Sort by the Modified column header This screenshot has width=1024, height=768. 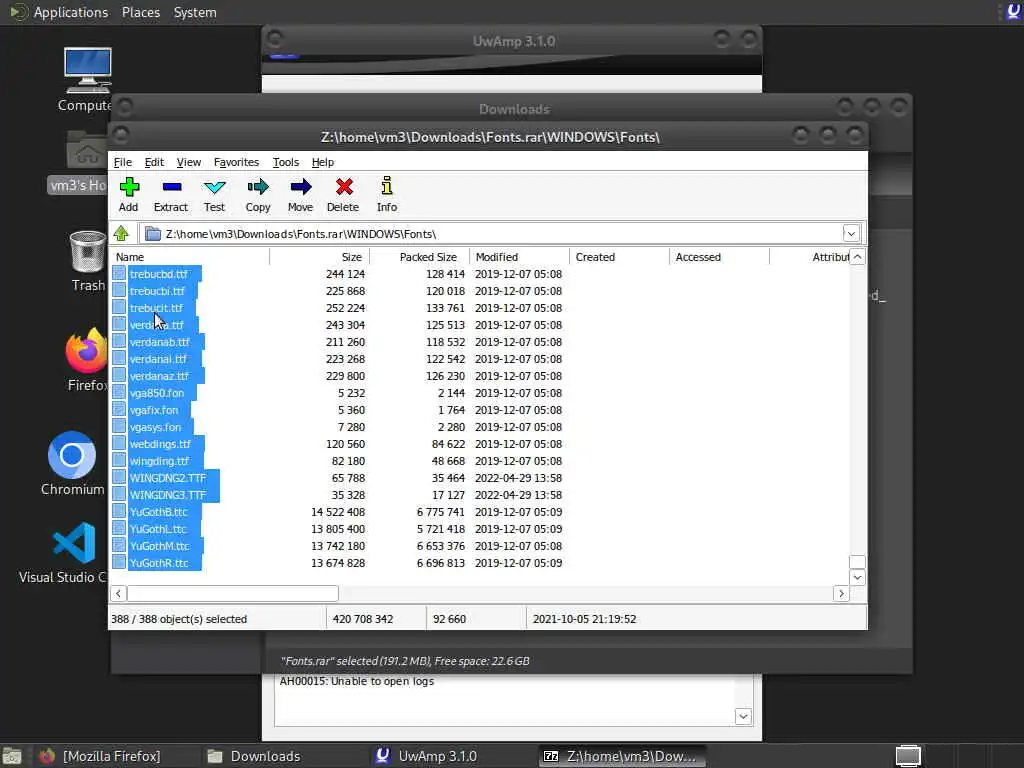[519, 257]
